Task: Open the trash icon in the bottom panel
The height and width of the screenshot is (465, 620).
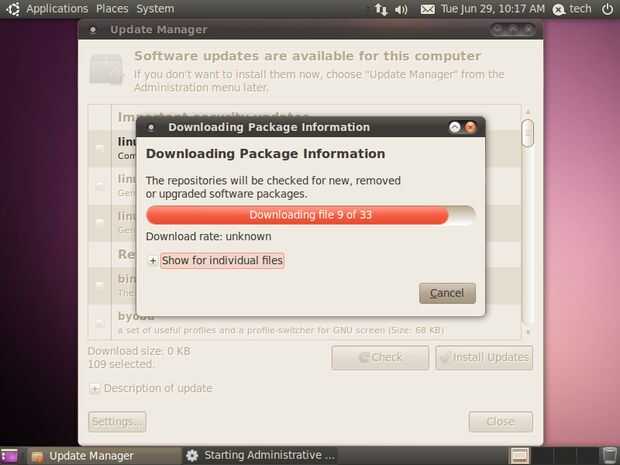Action: click(609, 456)
